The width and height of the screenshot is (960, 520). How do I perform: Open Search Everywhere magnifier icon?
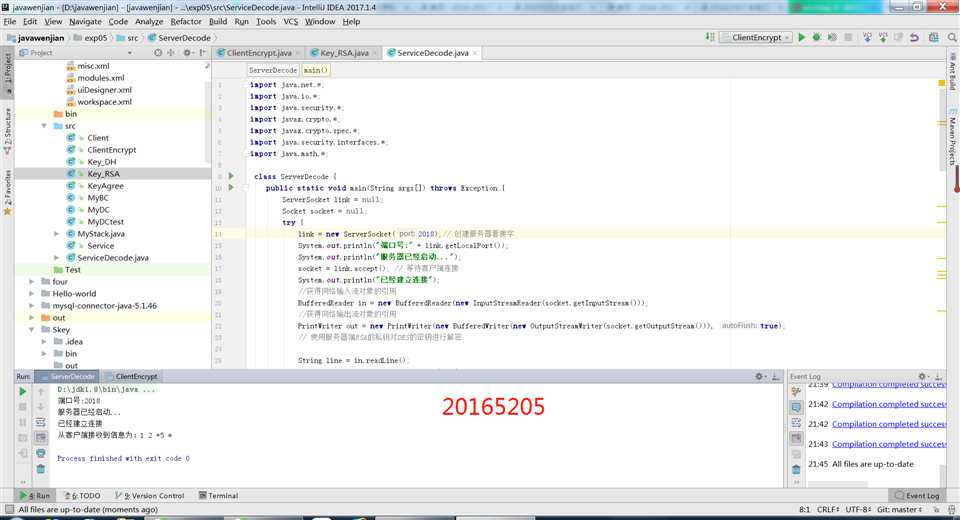point(952,37)
